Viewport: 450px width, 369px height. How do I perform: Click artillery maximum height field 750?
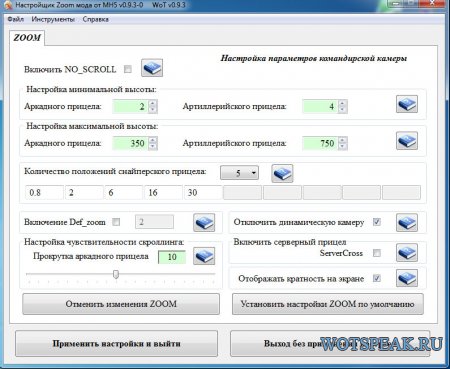320,143
